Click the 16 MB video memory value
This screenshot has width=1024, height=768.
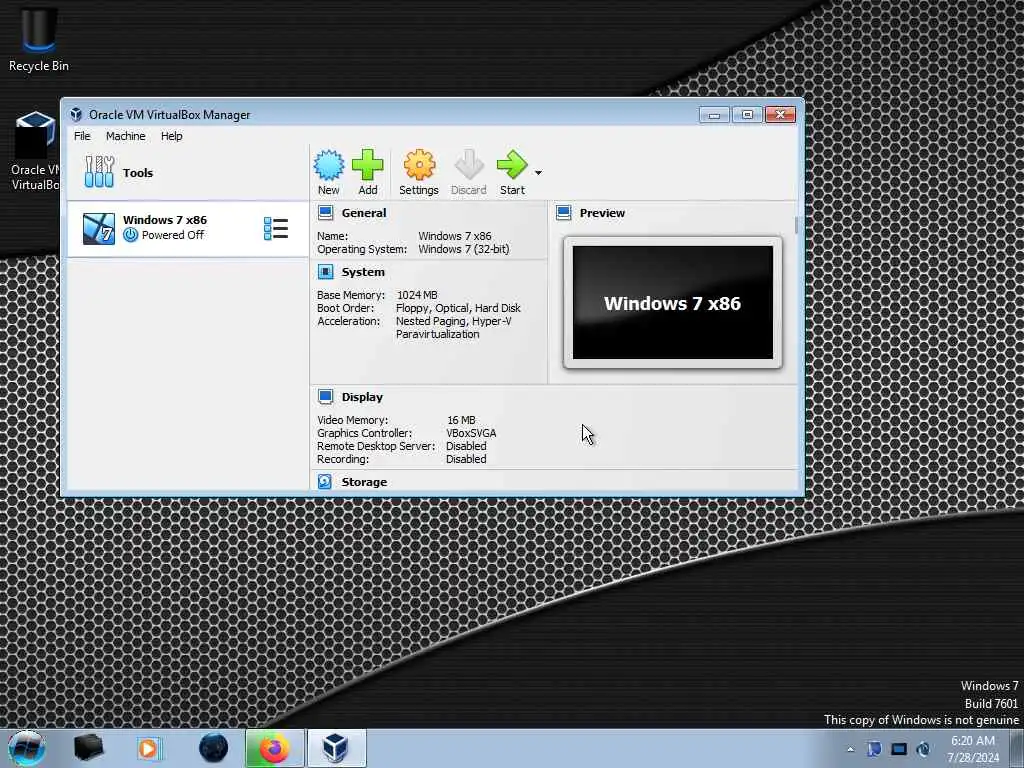(461, 420)
